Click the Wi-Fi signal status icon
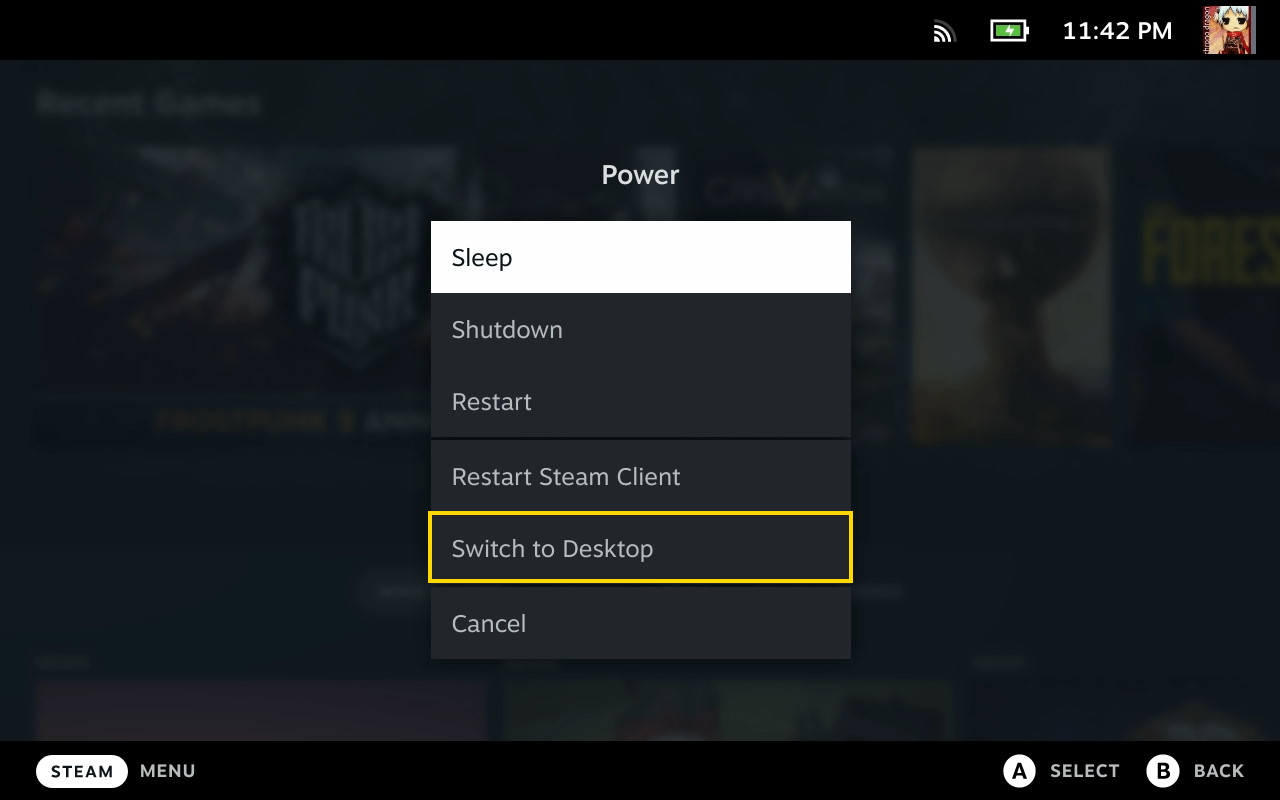 (944, 31)
